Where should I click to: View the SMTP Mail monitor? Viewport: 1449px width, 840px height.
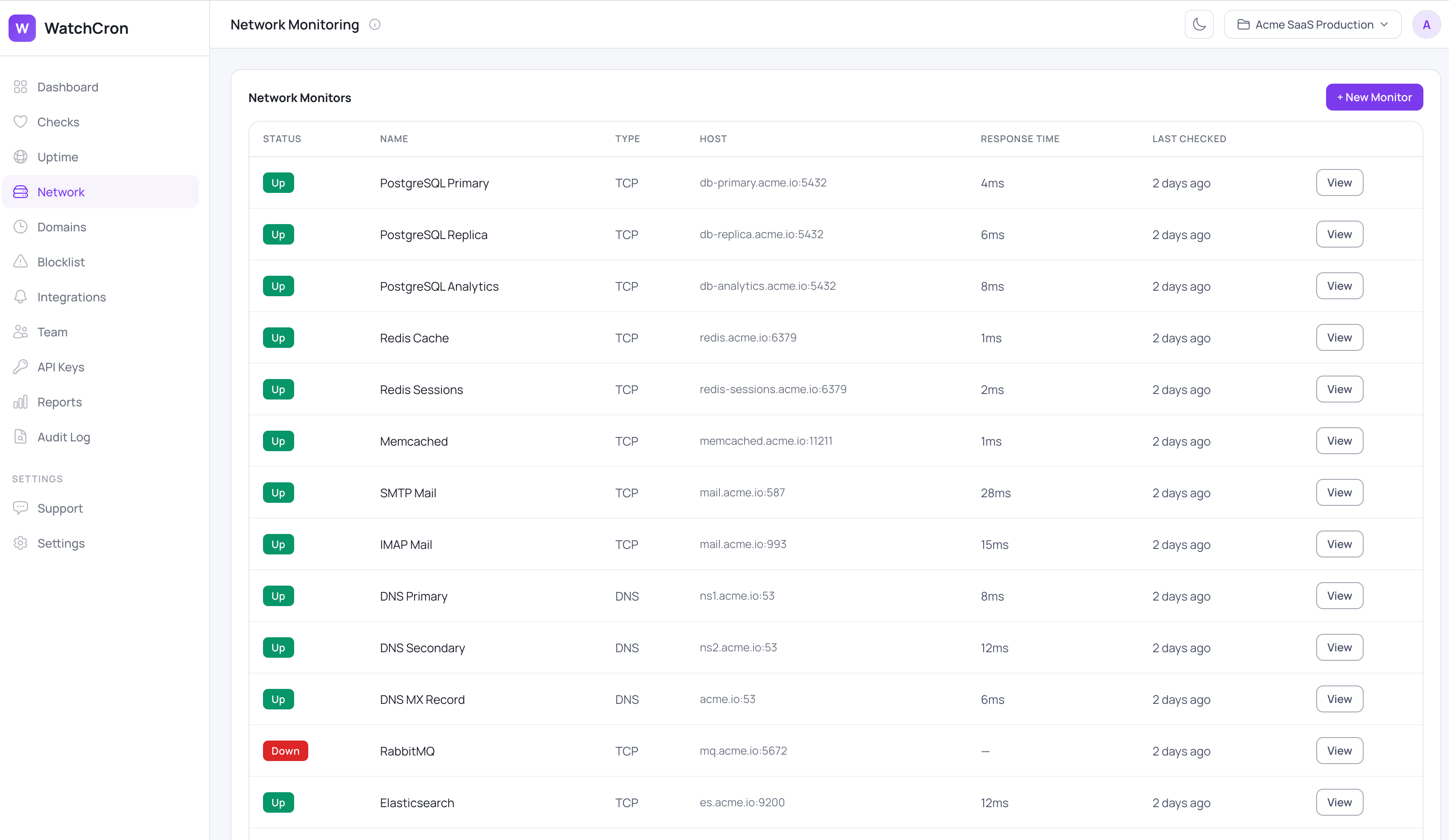coord(1339,493)
